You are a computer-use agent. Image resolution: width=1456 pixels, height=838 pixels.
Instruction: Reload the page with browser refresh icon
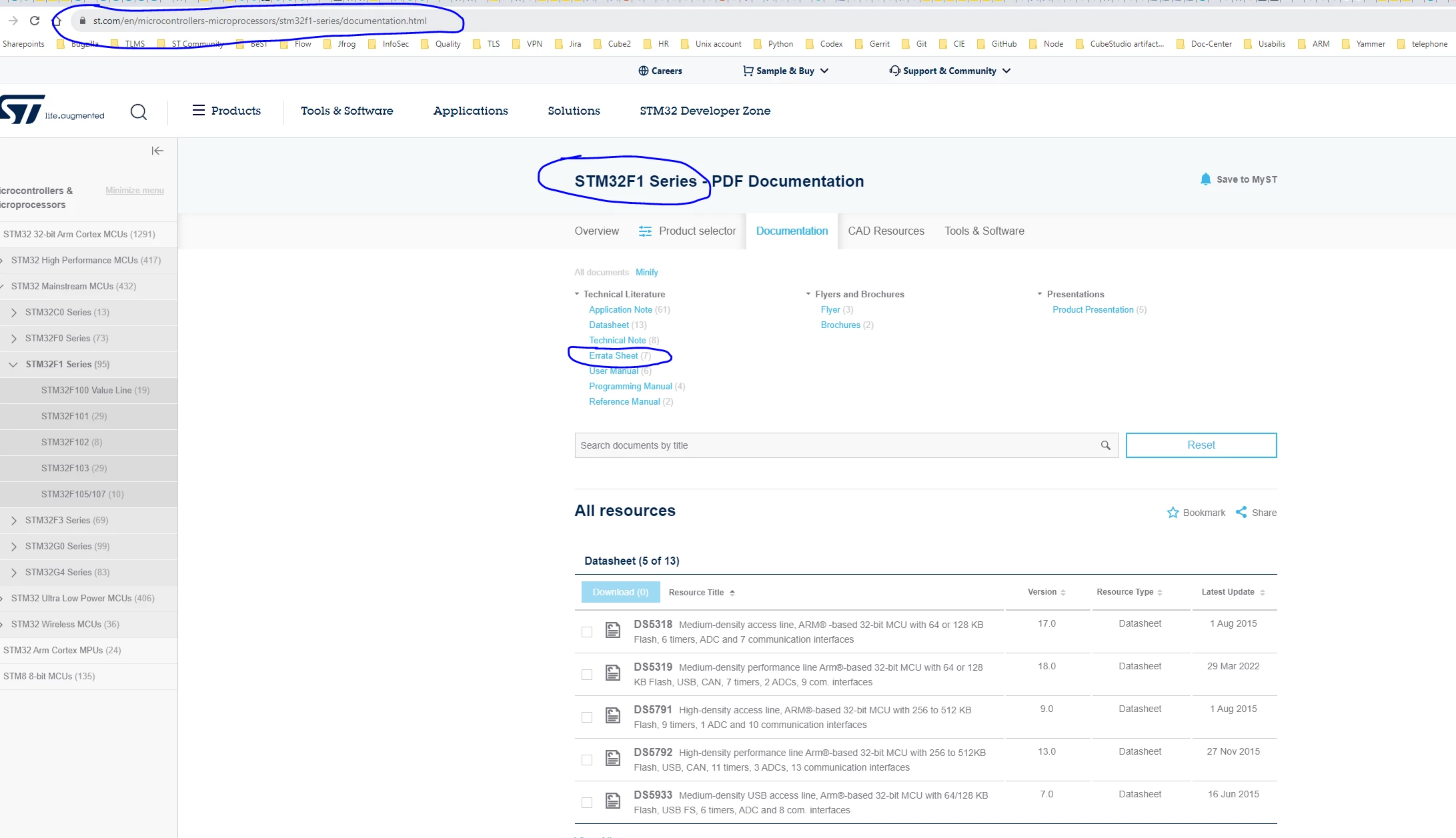pos(35,21)
